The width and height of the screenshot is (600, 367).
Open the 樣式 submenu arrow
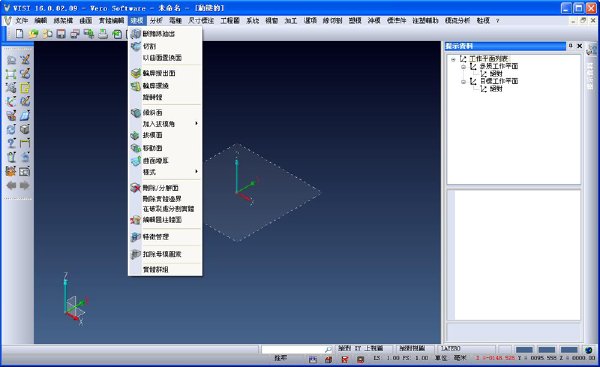pyautogui.click(x=196, y=171)
